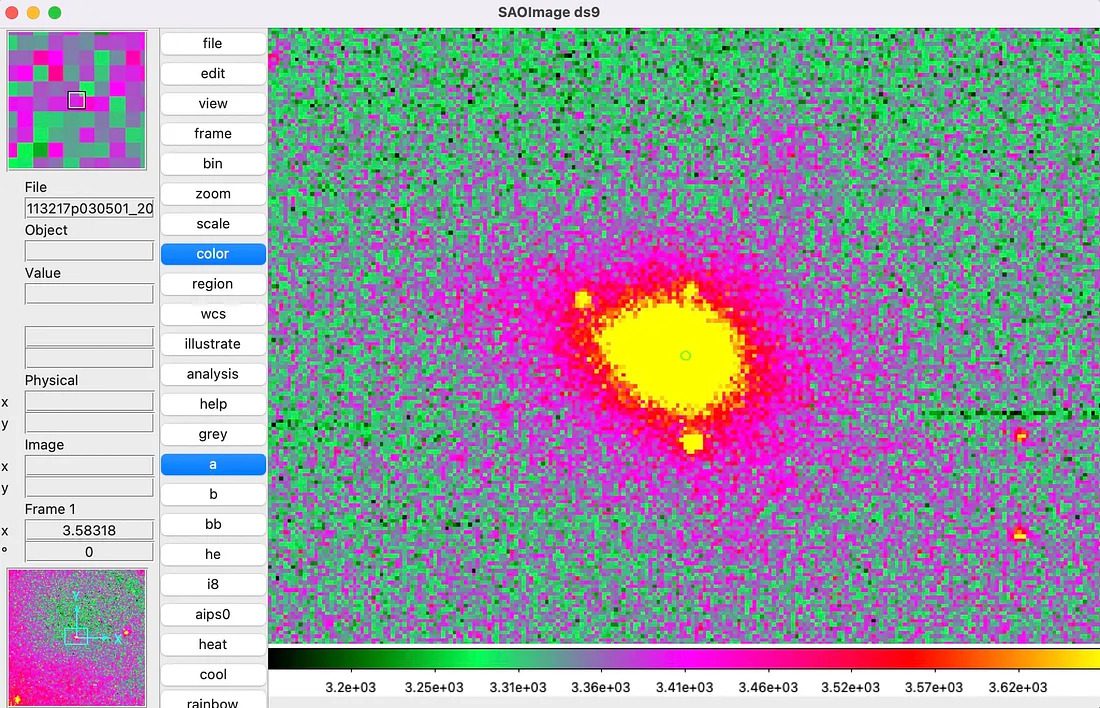Apply the heat colormap

click(x=213, y=643)
